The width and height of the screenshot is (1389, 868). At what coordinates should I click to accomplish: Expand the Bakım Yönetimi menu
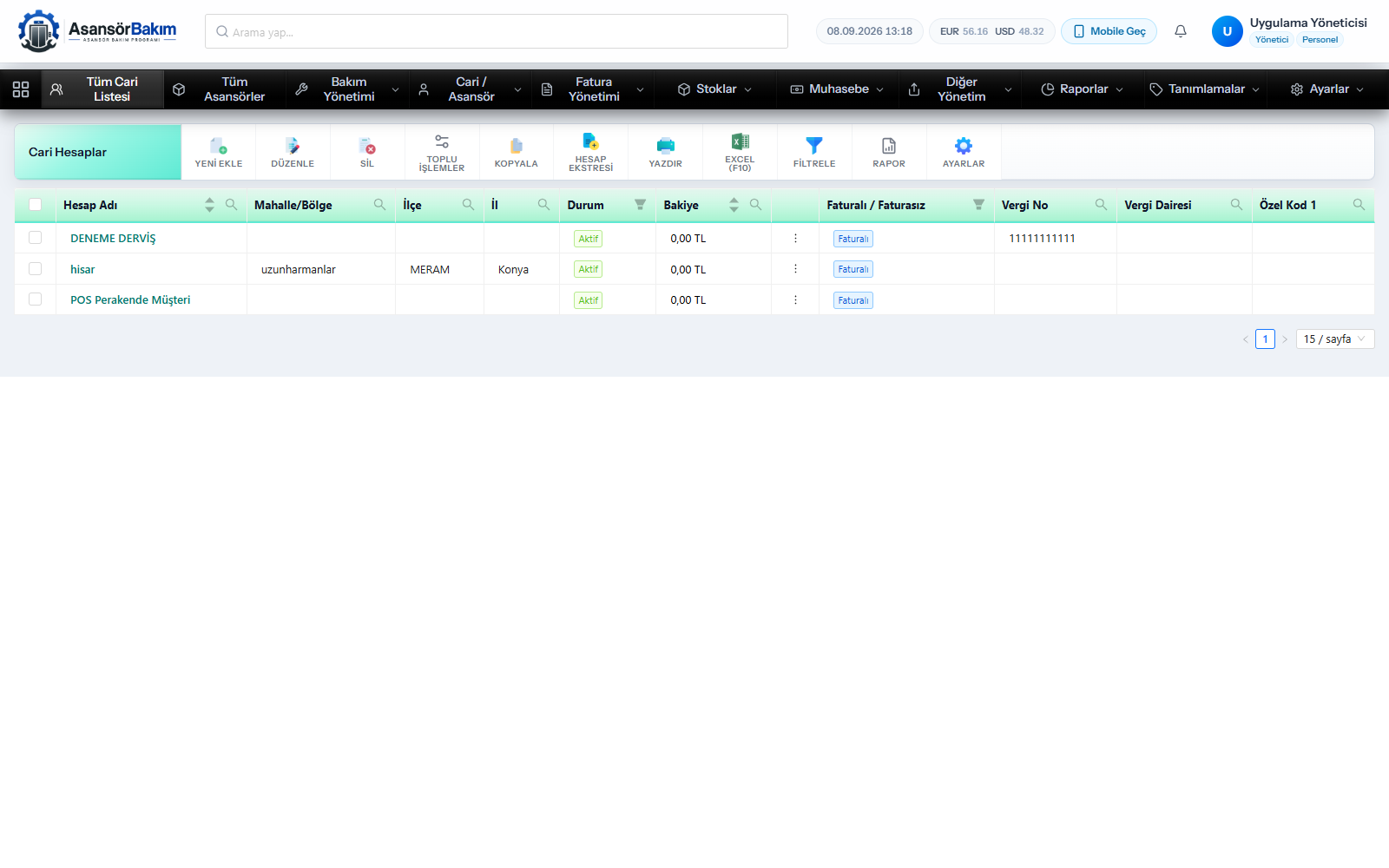pos(348,89)
